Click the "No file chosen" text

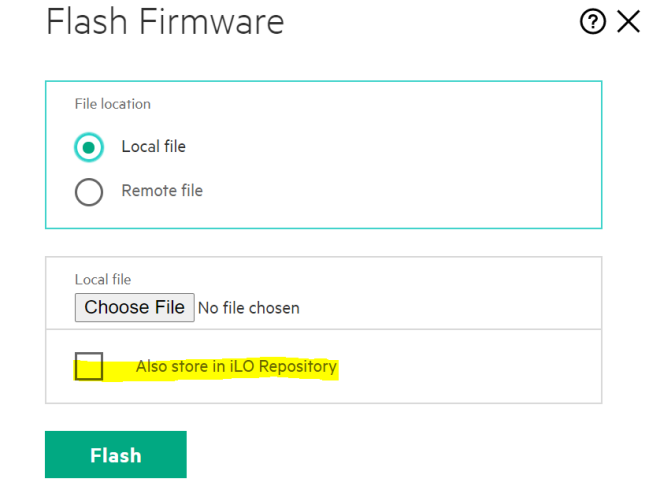click(249, 308)
